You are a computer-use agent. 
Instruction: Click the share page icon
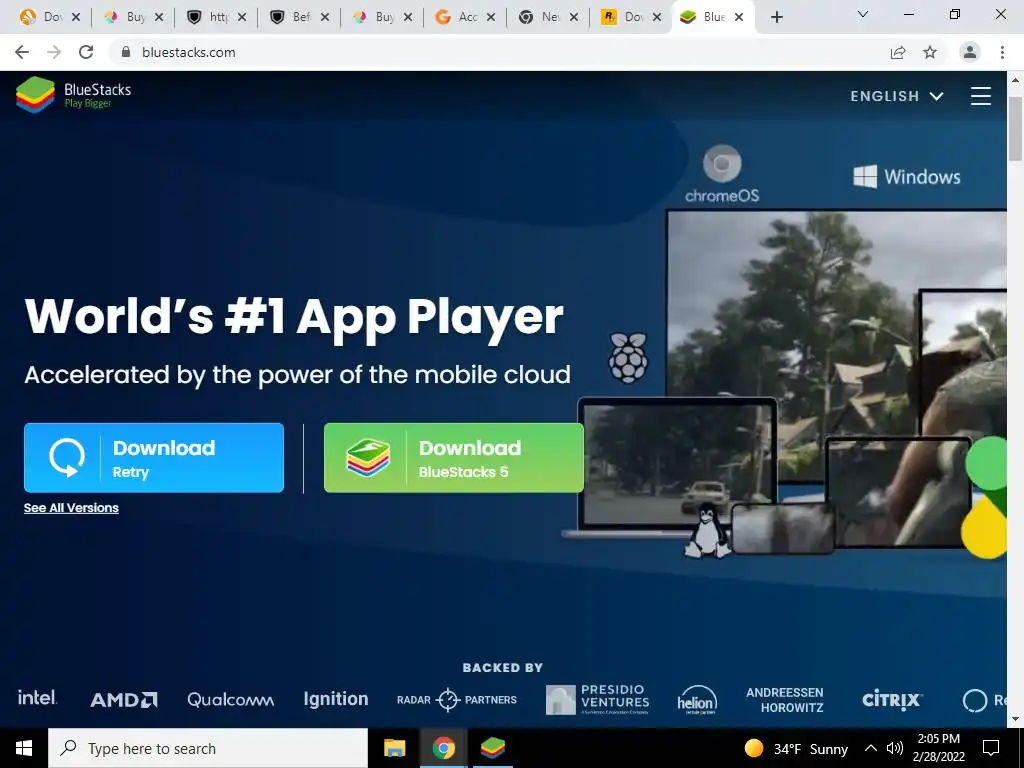pyautogui.click(x=898, y=52)
